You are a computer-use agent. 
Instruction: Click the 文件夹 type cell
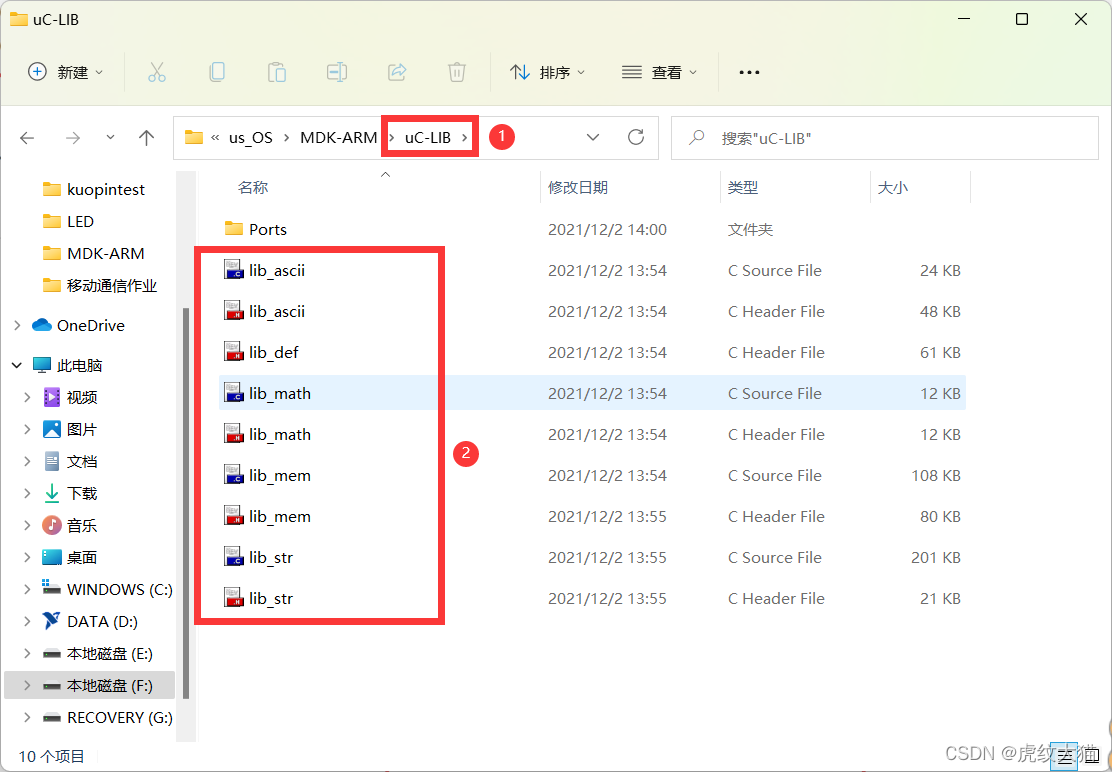point(750,229)
